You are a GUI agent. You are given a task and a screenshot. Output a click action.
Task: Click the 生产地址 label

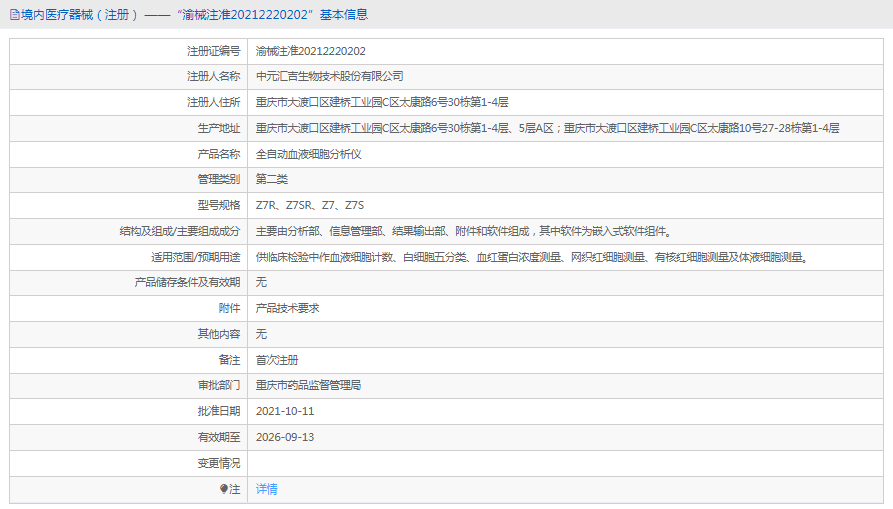tap(219, 128)
